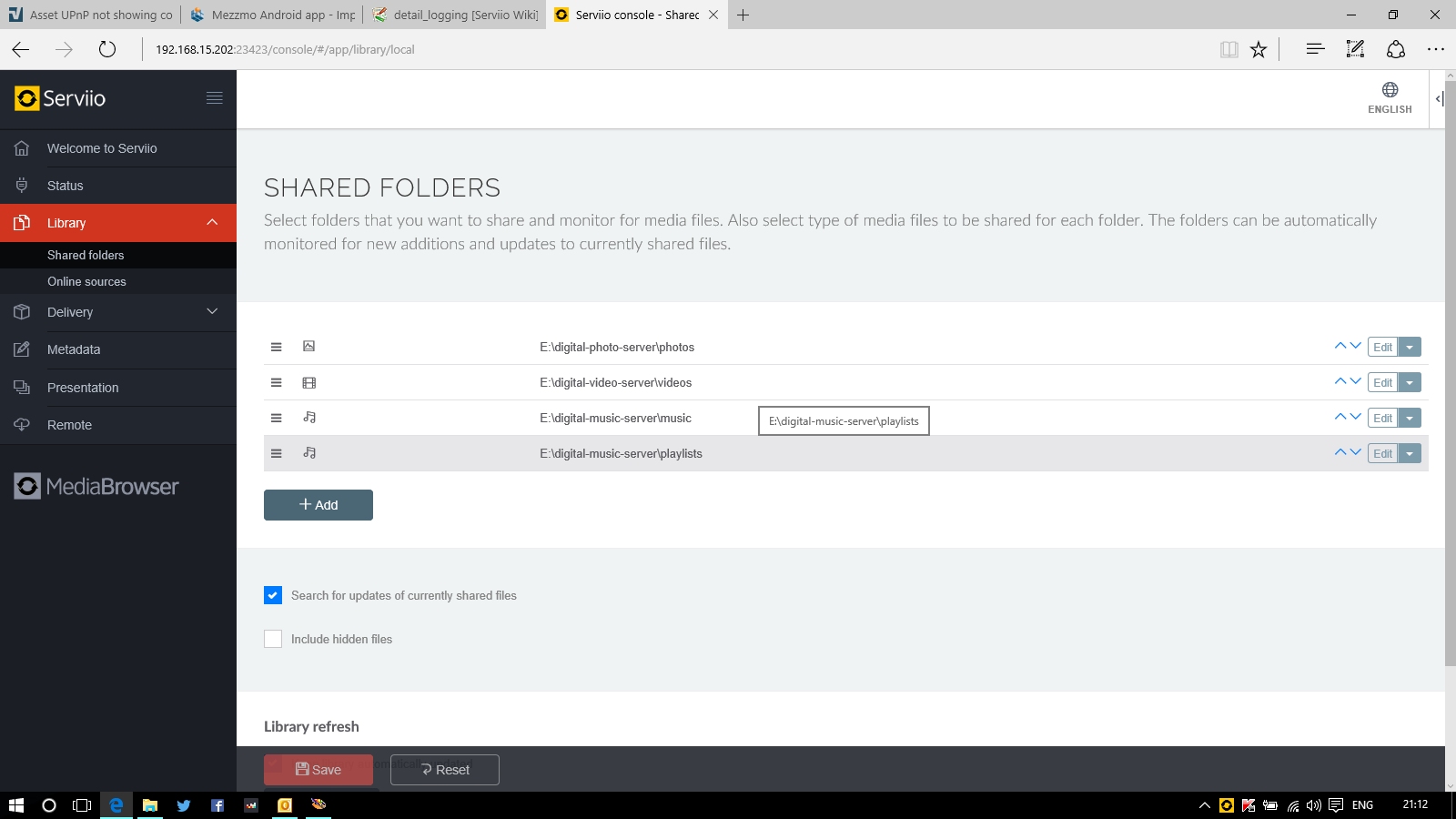
Task: Click the browser favorites star icon
Action: tap(1259, 50)
